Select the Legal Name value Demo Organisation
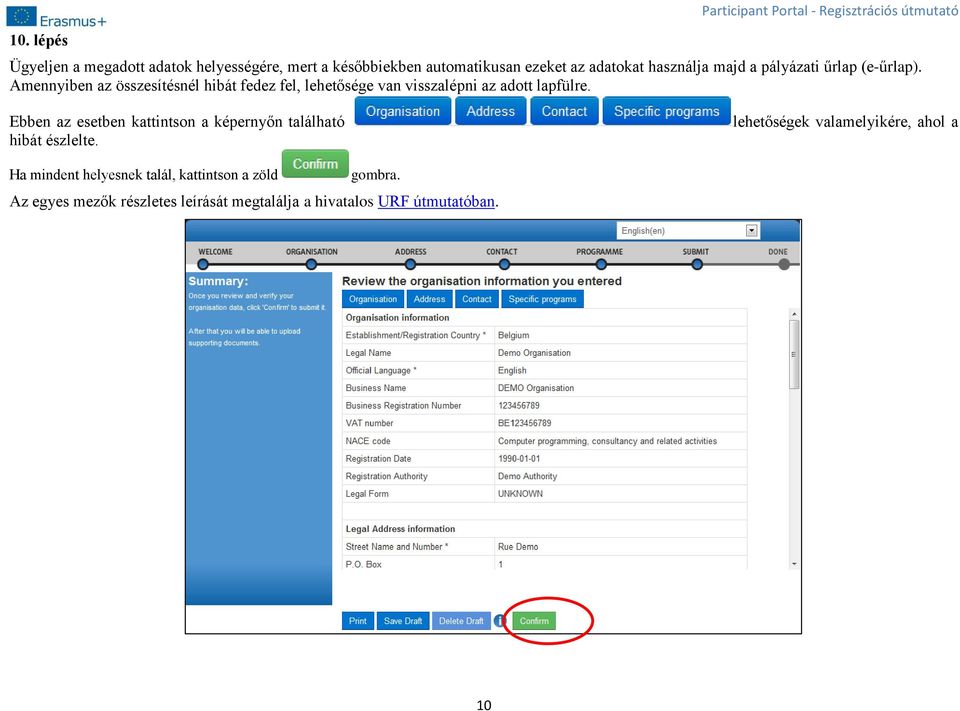This screenshot has width=960, height=711. click(x=534, y=353)
